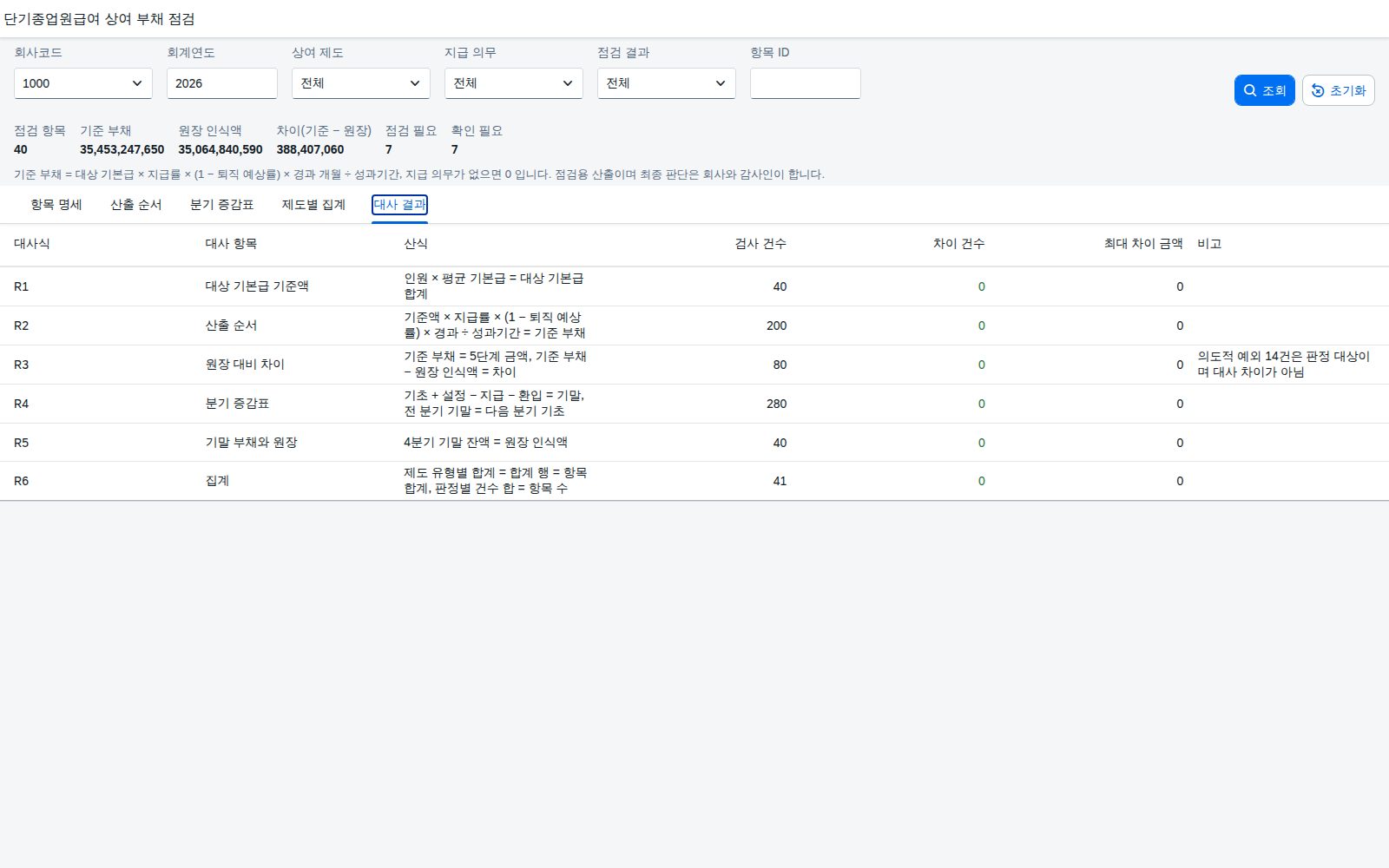Select the R1 row cell
Image resolution: width=1389 pixels, height=868 pixels.
[x=22, y=286]
